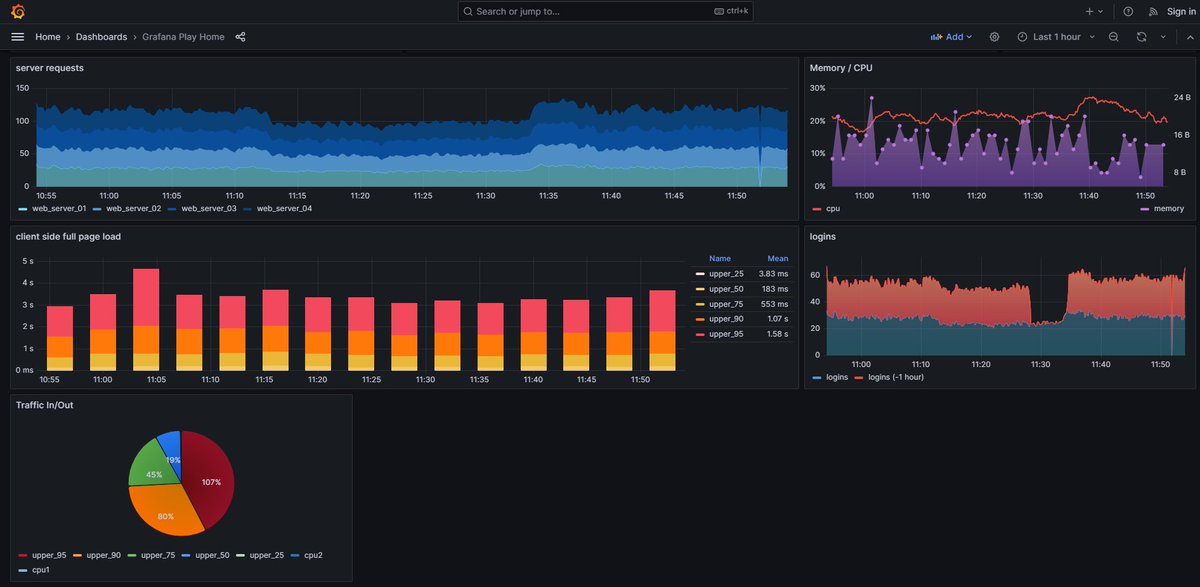Screen dimensions: 1200x587
Task: Click the server requests panel title
Action: tap(50, 68)
